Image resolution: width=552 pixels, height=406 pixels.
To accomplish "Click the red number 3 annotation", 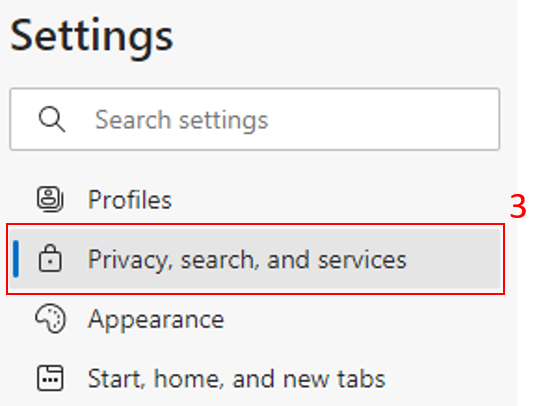I will coord(518,207).
